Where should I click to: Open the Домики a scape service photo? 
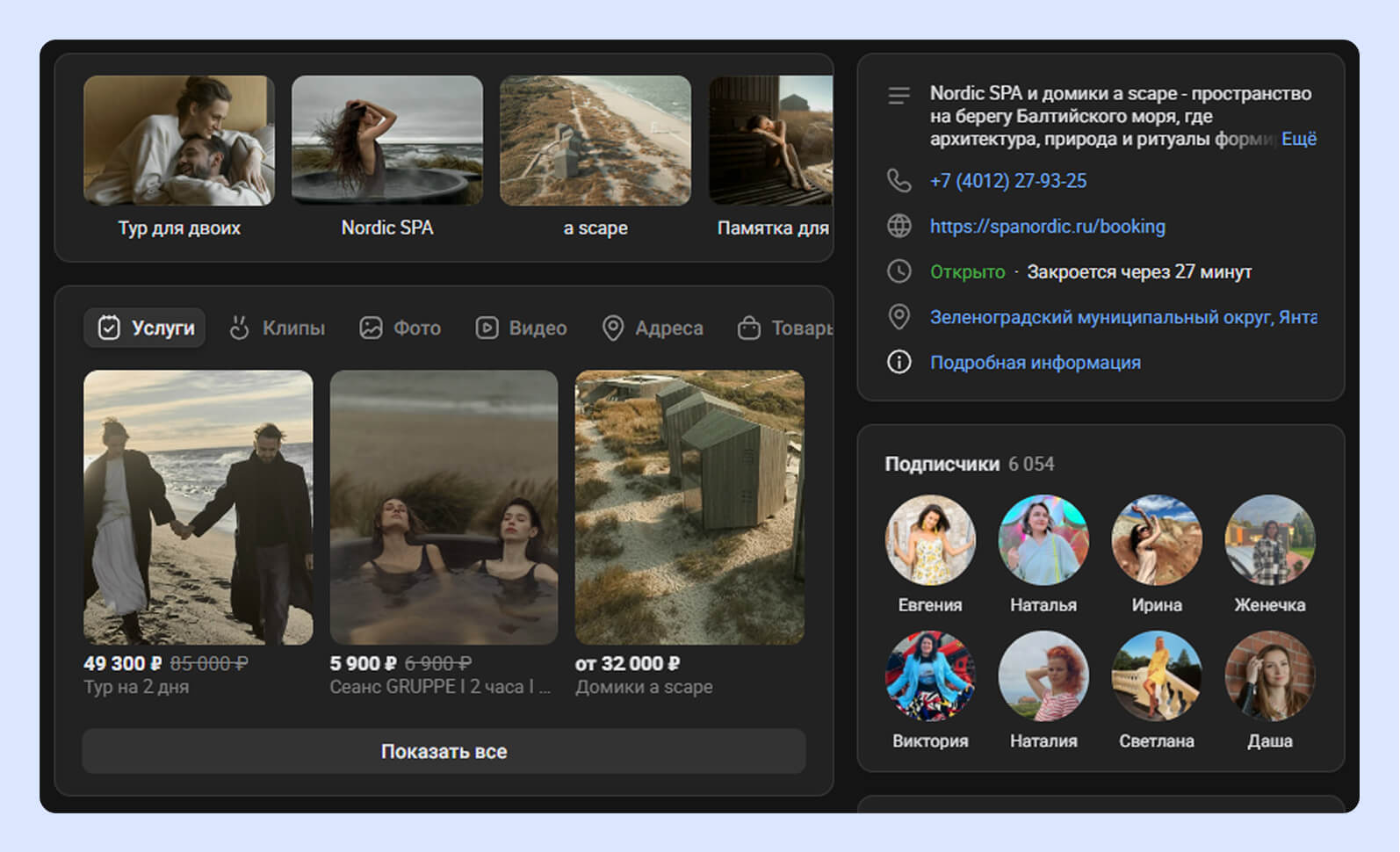click(x=689, y=507)
